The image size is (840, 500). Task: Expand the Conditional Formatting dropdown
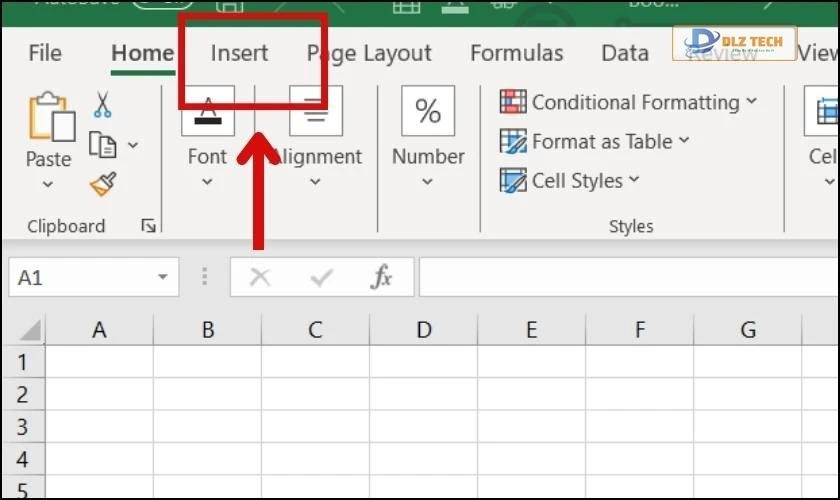pos(751,102)
